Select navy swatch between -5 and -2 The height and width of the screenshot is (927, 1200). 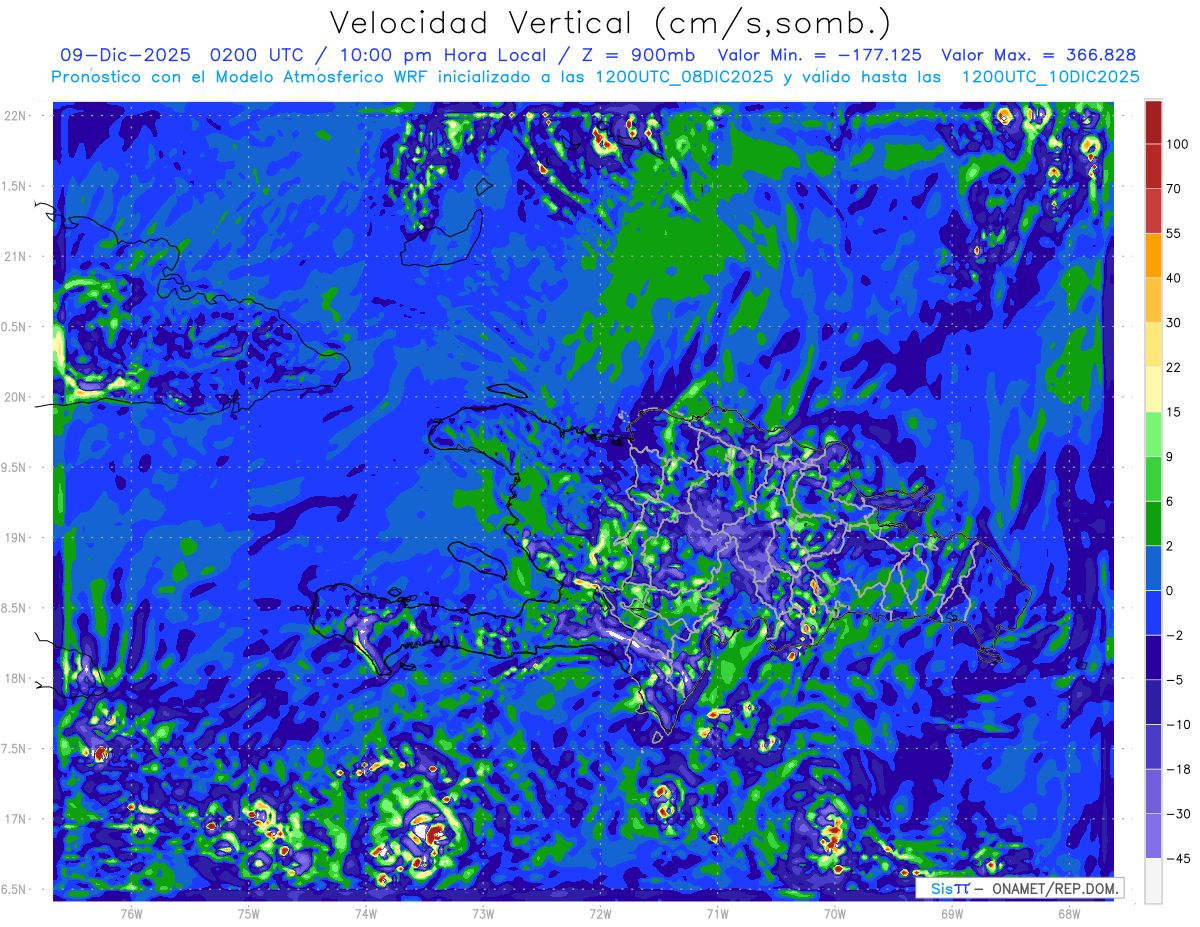click(x=1153, y=658)
